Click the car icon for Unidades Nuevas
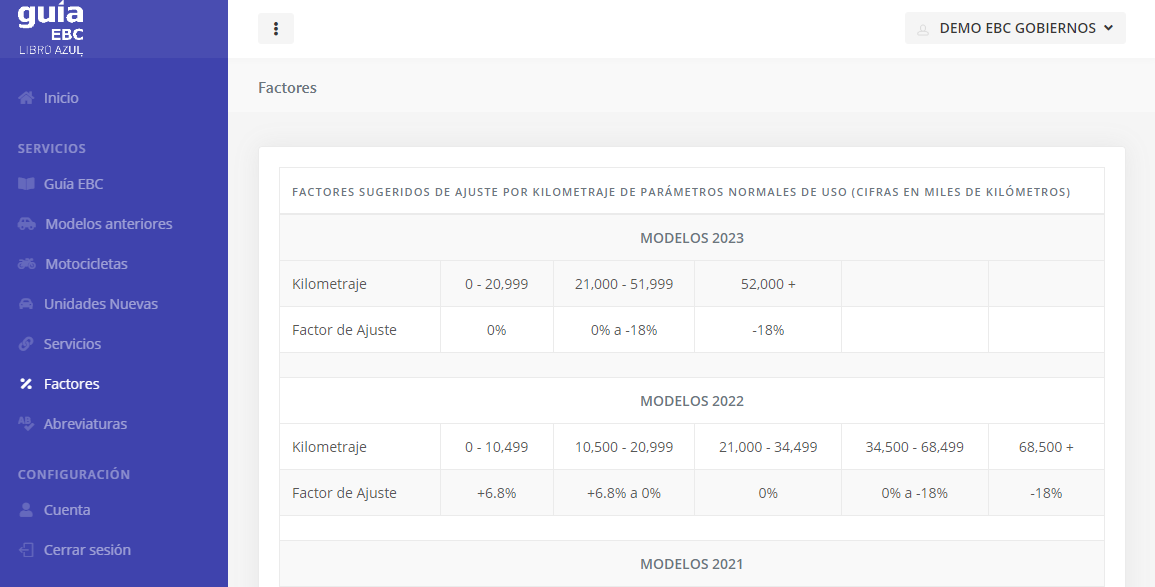Image resolution: width=1155 pixels, height=587 pixels. pyautogui.click(x=27, y=304)
